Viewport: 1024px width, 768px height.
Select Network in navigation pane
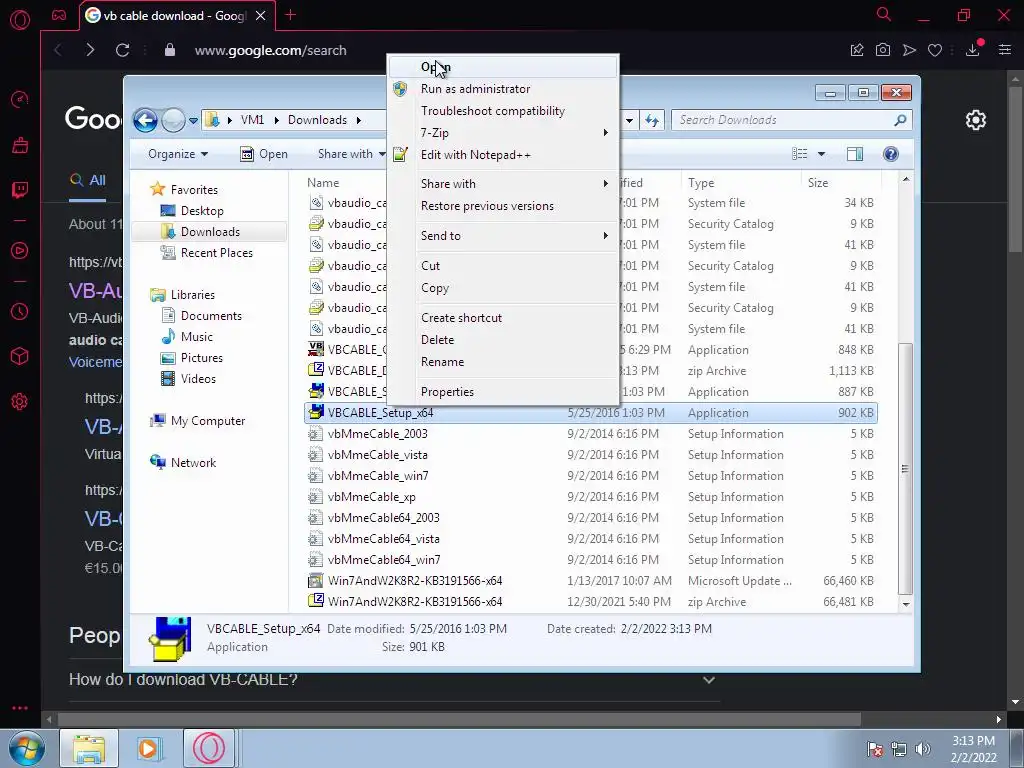pos(193,463)
